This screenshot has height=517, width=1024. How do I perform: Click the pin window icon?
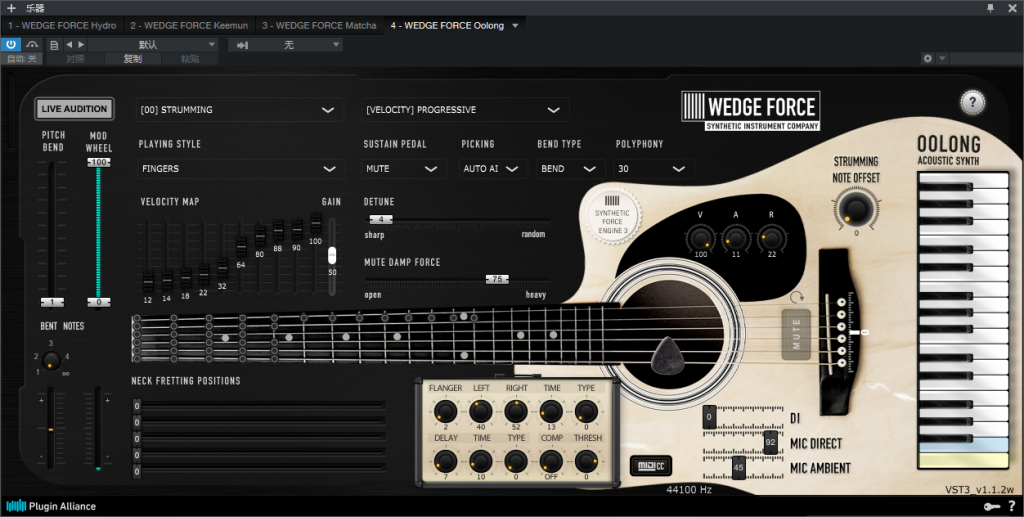(990, 8)
